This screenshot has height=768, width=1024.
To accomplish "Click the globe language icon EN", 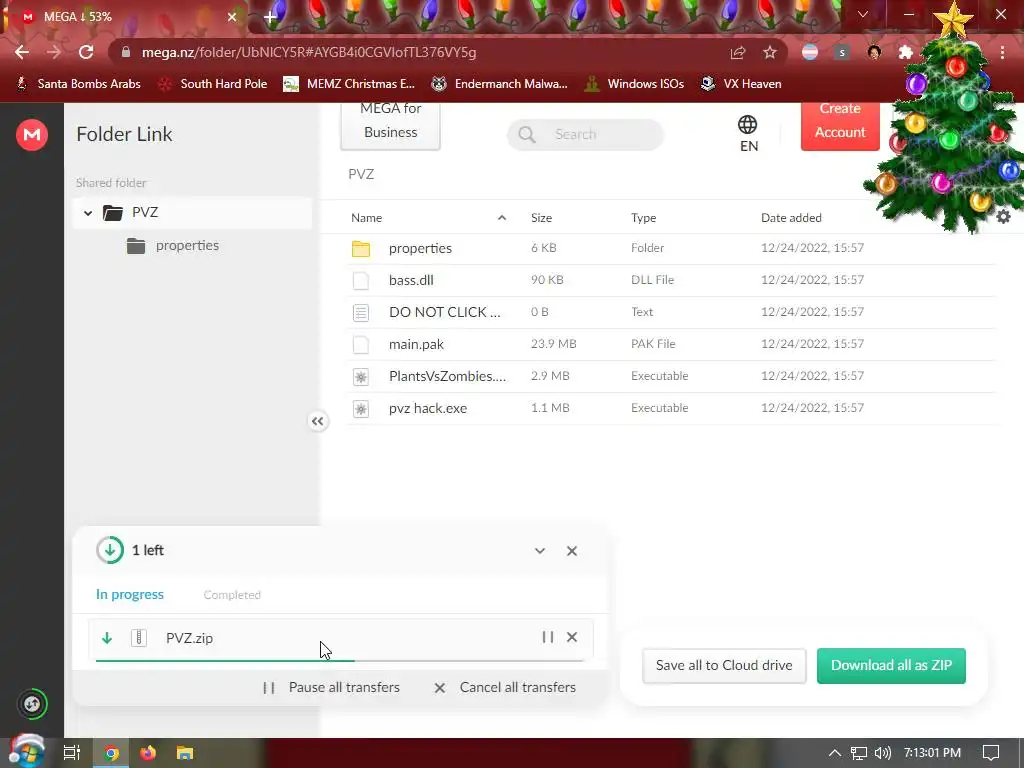I will 748,133.
